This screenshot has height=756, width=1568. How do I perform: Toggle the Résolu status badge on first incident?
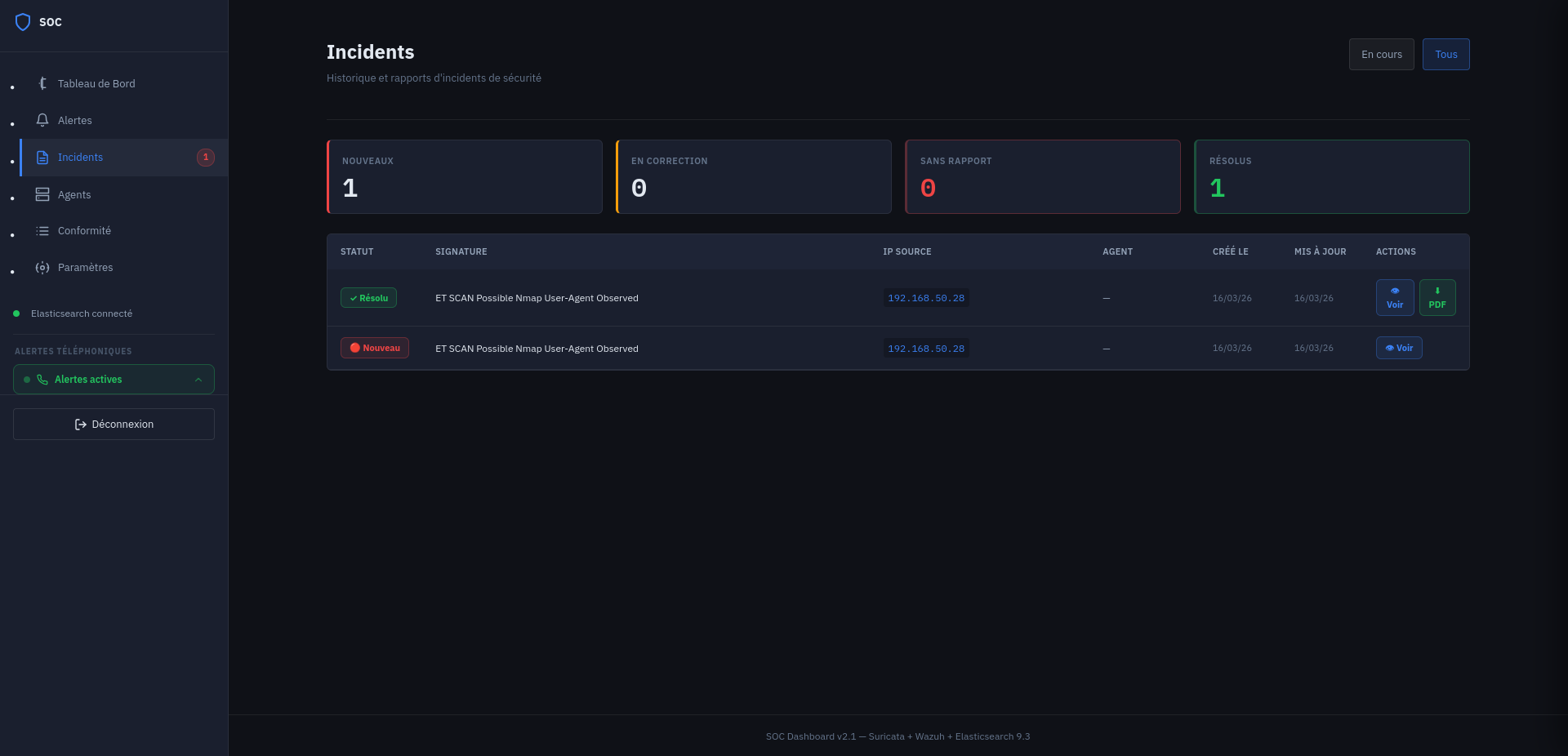(x=368, y=298)
